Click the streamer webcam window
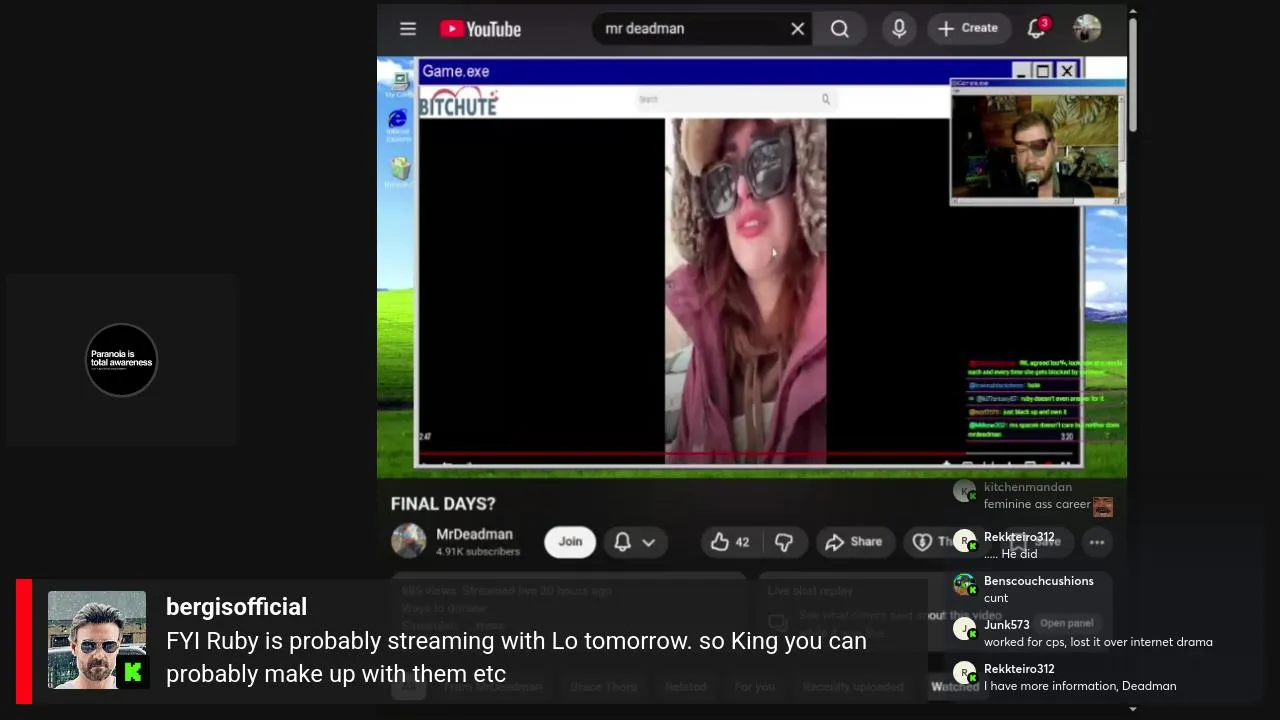1280x720 pixels. (1036, 142)
